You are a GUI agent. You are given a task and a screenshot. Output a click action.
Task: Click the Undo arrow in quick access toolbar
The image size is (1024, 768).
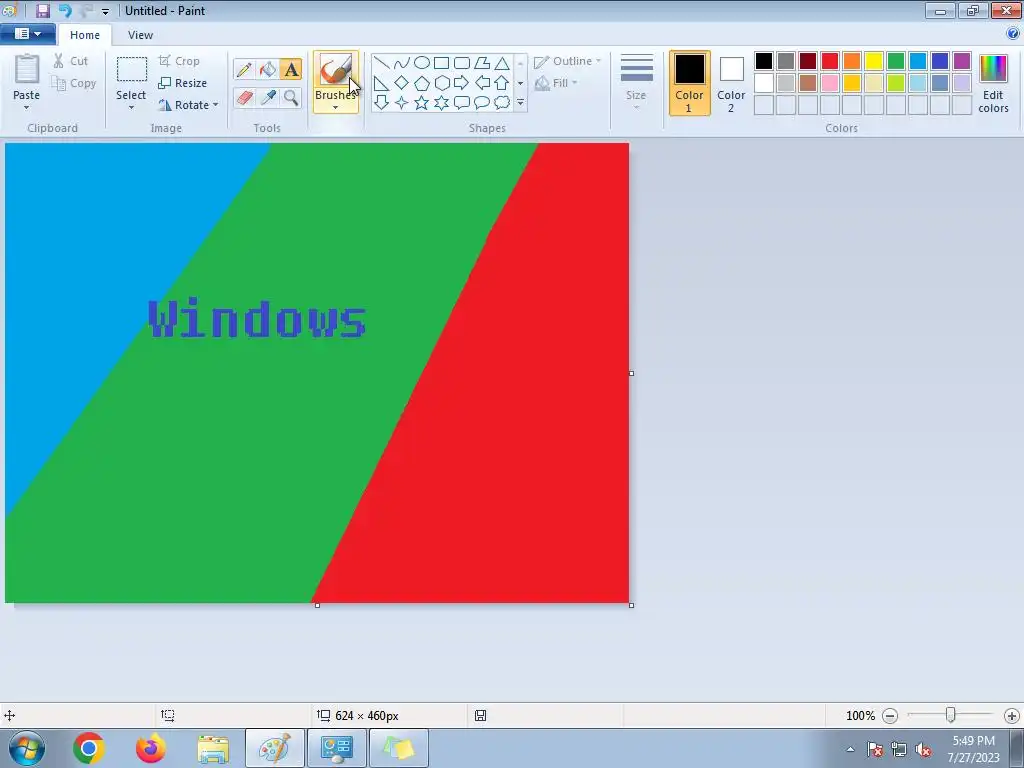(65, 10)
